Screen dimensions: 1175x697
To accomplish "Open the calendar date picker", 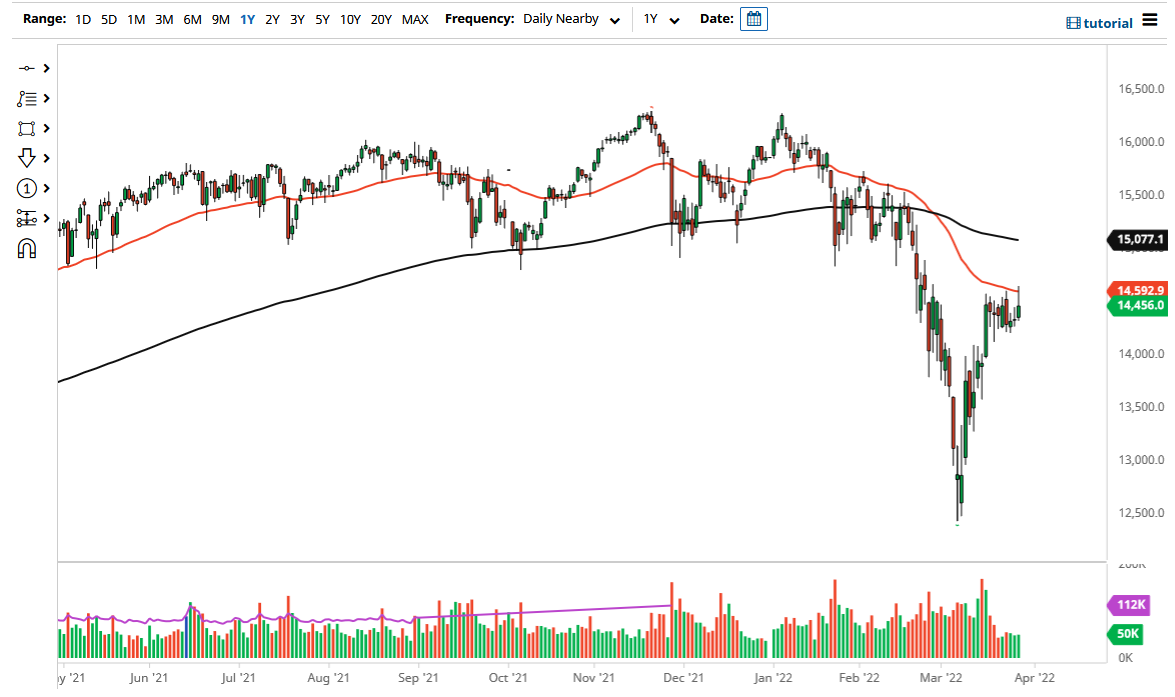I will [x=753, y=18].
